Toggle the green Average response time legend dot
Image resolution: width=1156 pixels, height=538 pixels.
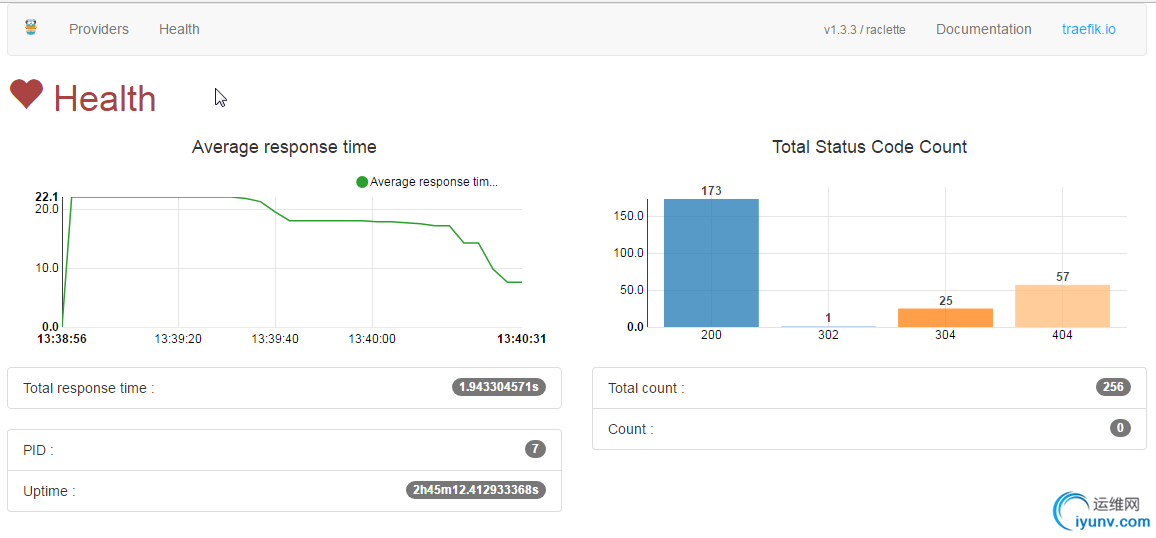click(362, 182)
